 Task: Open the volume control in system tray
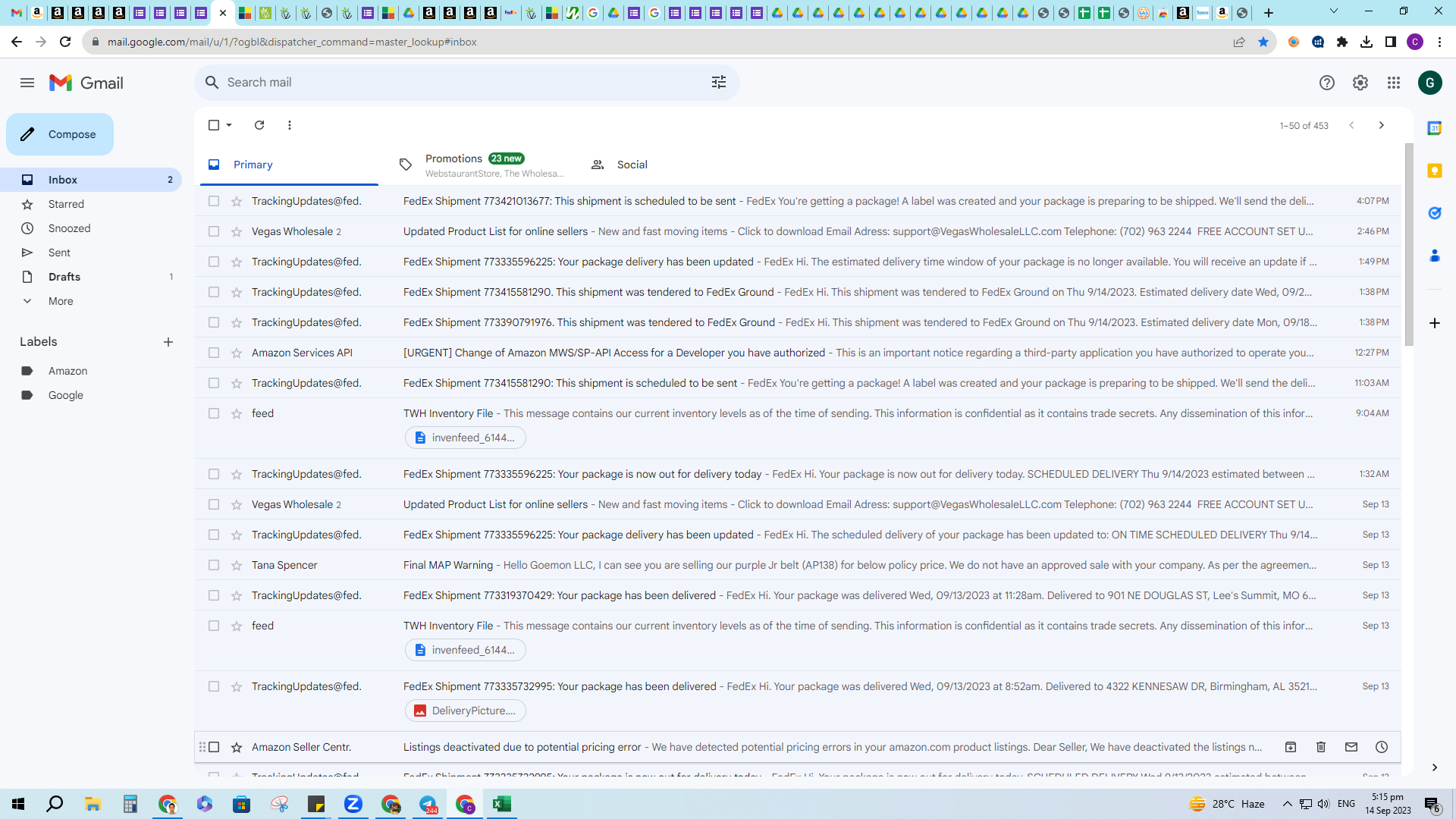[1323, 804]
